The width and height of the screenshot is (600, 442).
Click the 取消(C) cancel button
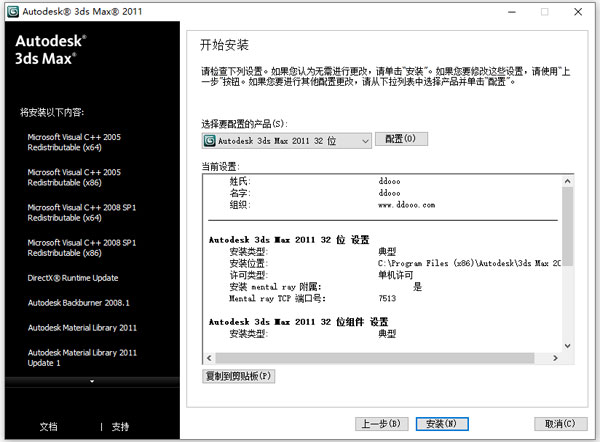[x=561, y=424]
